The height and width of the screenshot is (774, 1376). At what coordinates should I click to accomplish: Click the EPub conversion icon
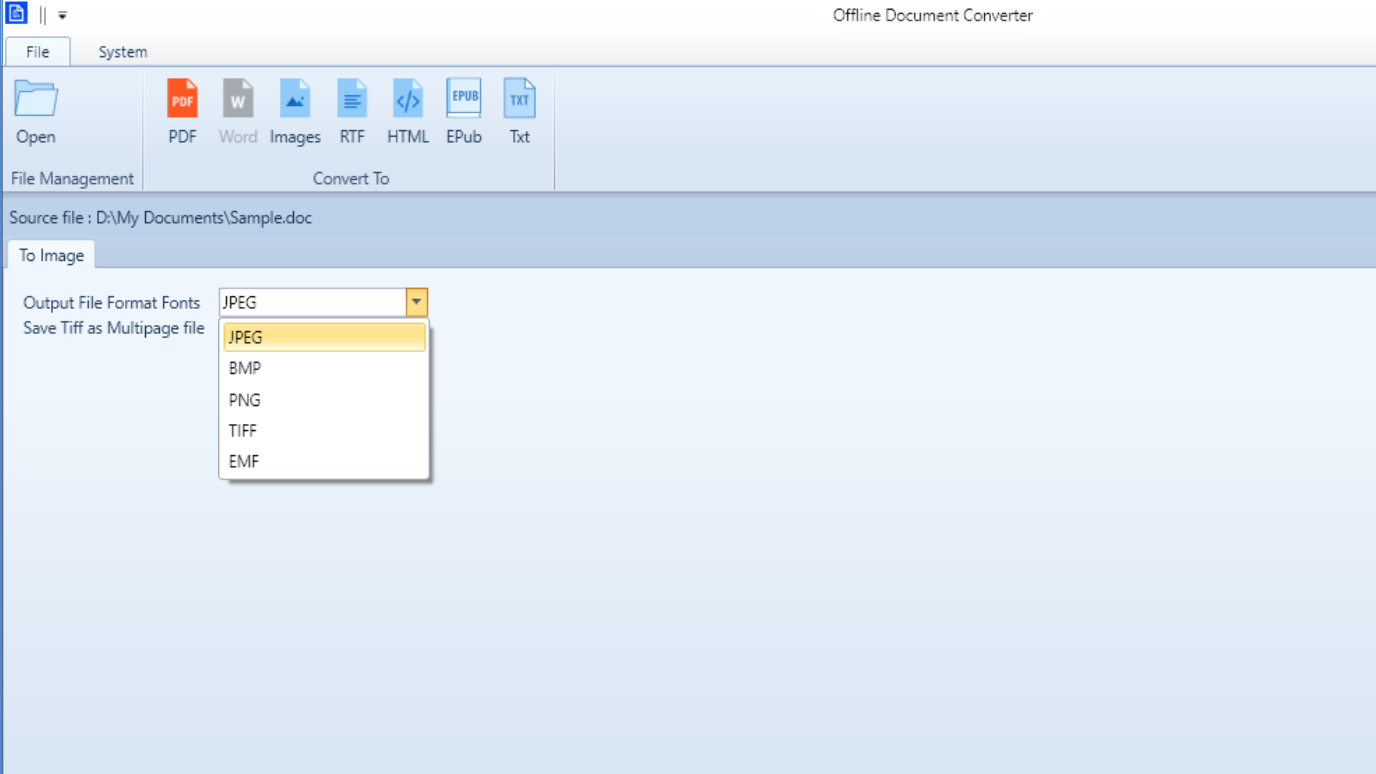(464, 110)
